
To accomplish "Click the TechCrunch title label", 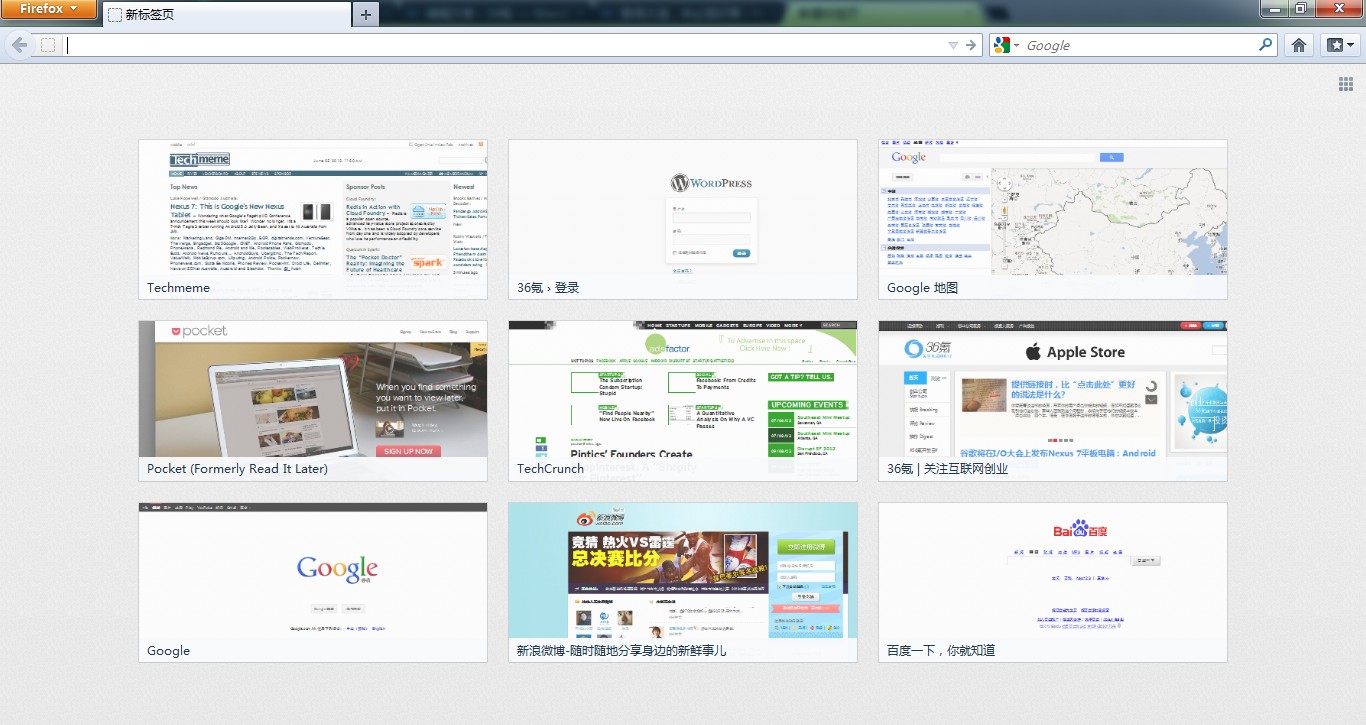I will [x=549, y=469].
